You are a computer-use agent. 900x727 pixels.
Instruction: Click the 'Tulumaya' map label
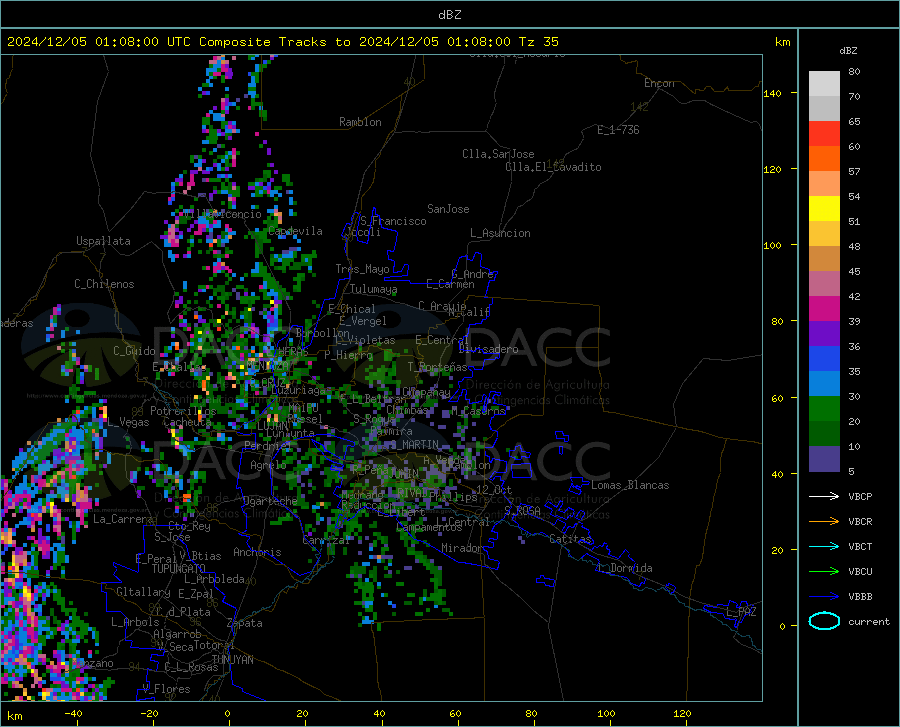pyautogui.click(x=374, y=289)
